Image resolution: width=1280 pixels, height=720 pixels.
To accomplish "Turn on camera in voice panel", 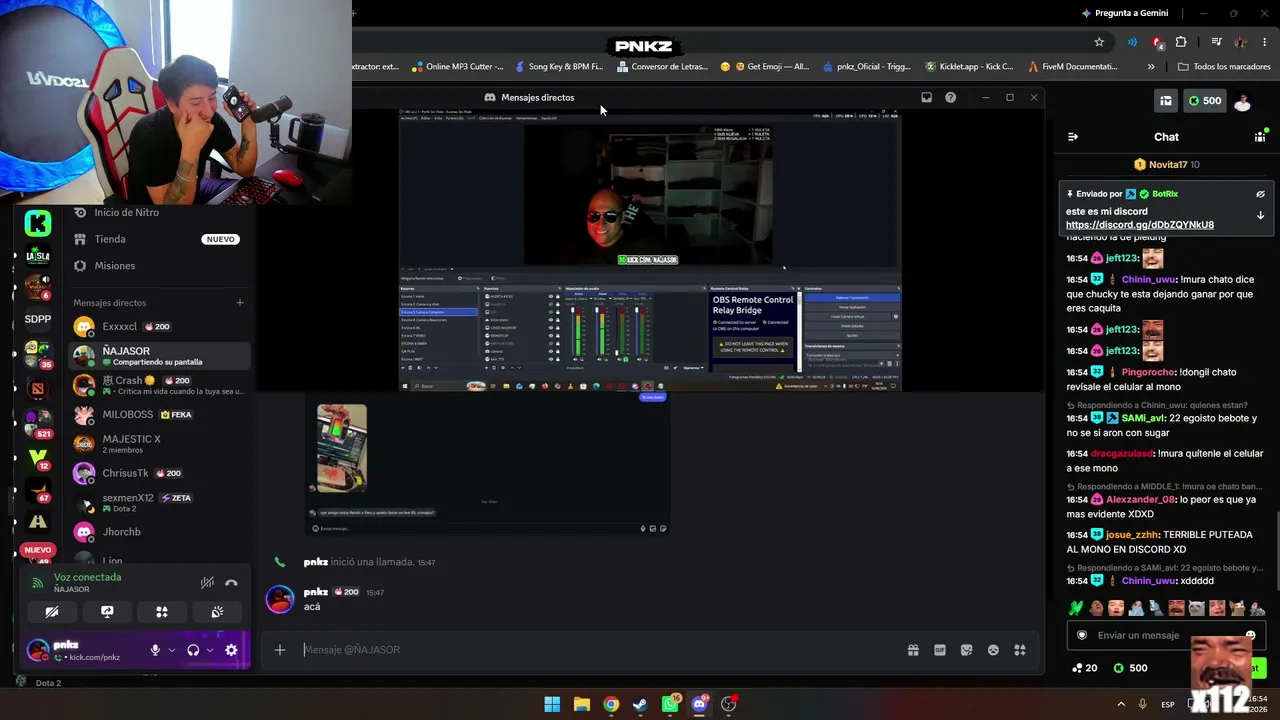I will click(x=52, y=612).
